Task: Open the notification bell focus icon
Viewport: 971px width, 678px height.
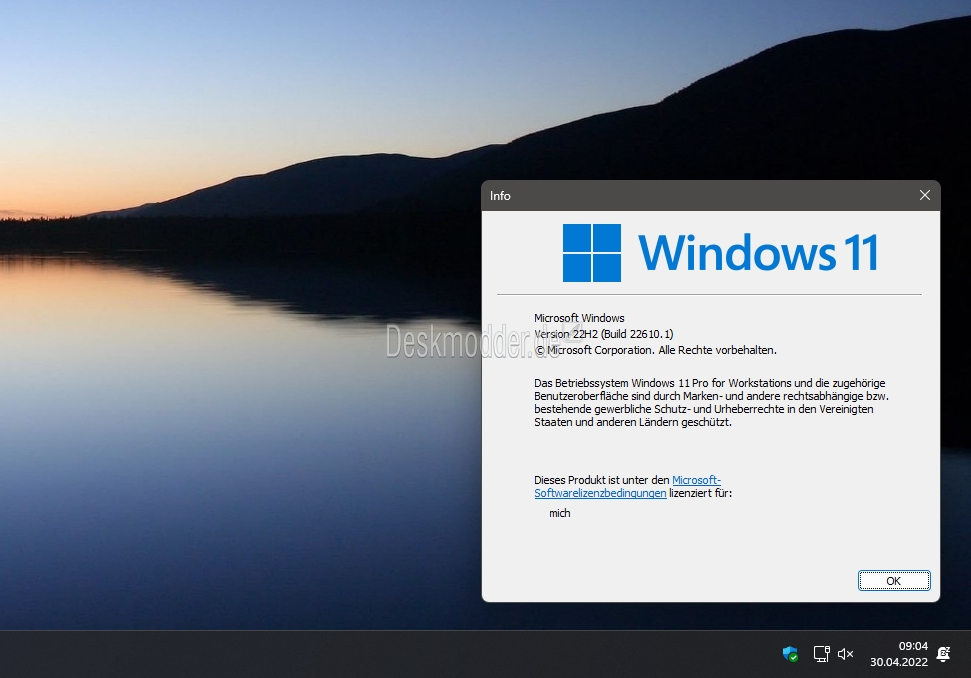Action: click(944, 654)
